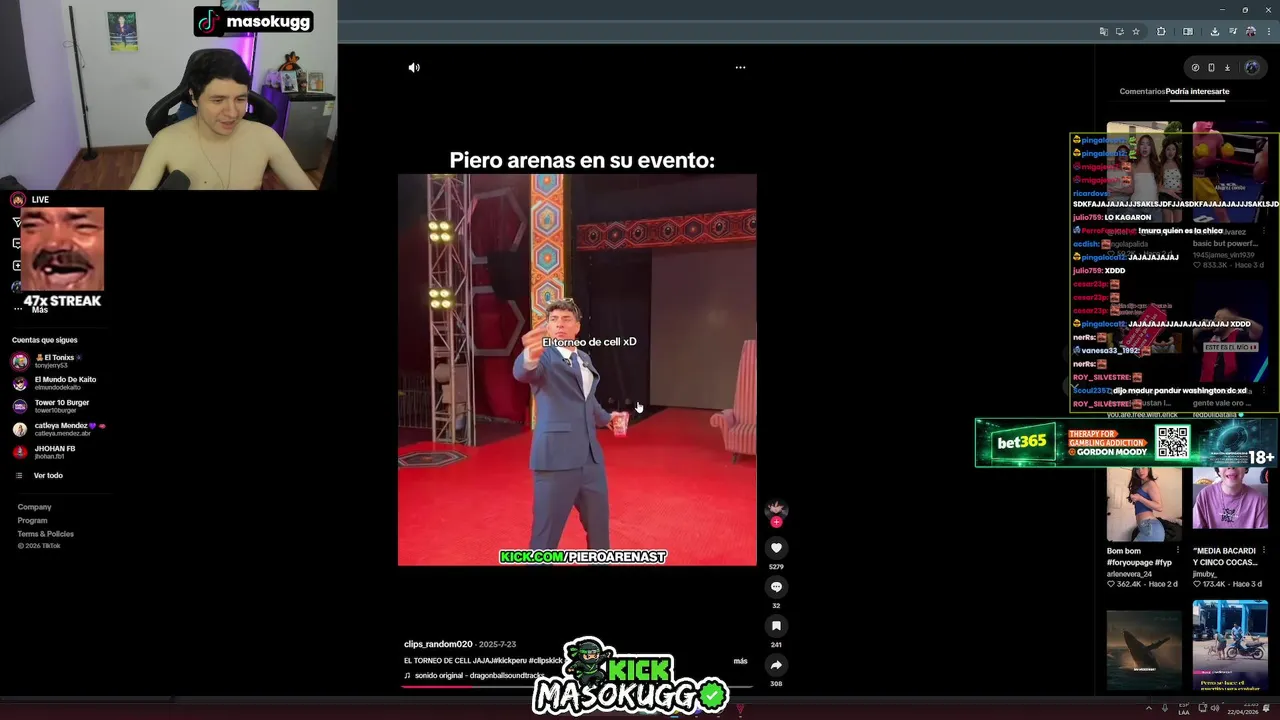Bookmark this page with the star icon
This screenshot has width=1280, height=720.
[1136, 31]
